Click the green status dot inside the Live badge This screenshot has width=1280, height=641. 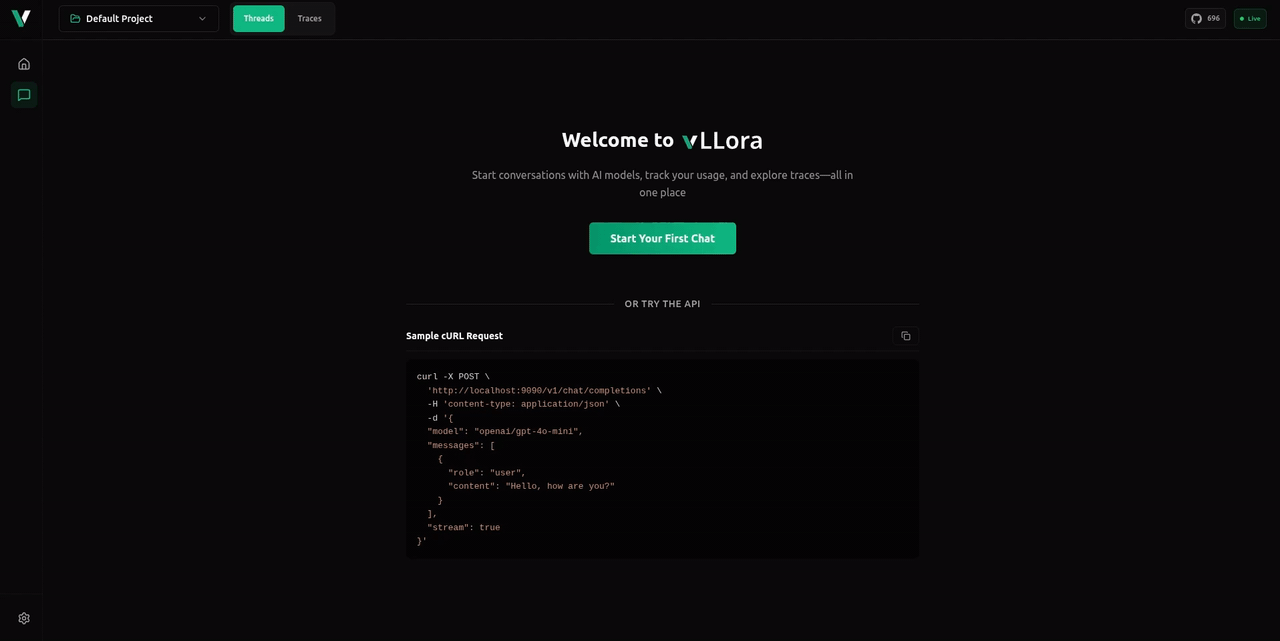pos(1240,18)
